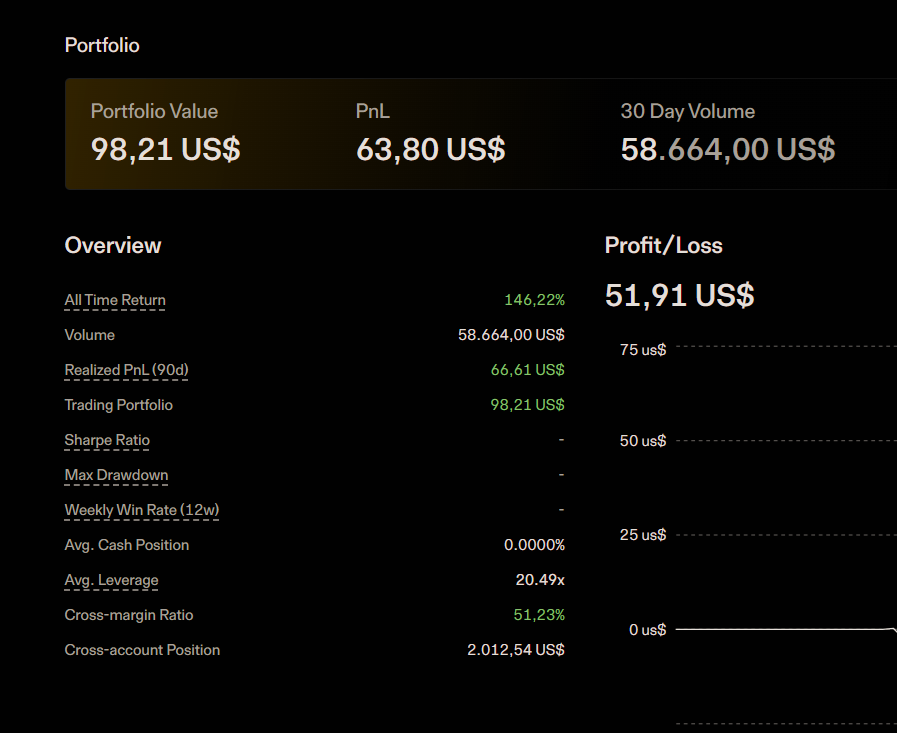Click the Avg. Cash Position row label
The image size is (897, 733).
126,545
